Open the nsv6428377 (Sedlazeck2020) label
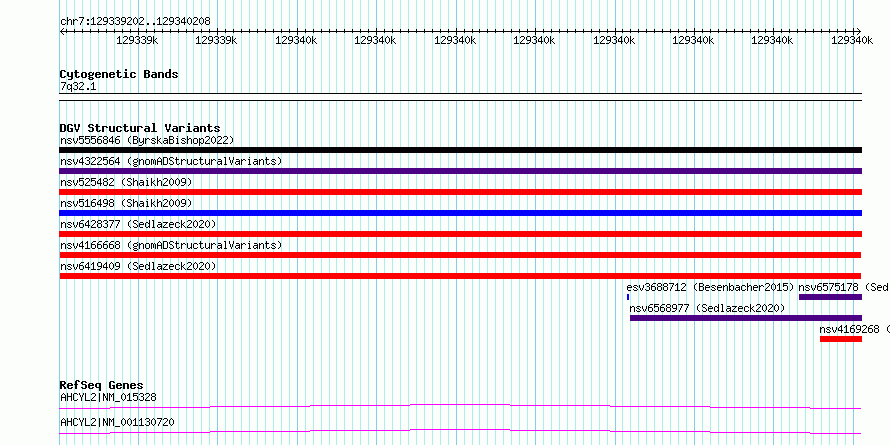Screen dimensions: 890x445 [x=138, y=224]
